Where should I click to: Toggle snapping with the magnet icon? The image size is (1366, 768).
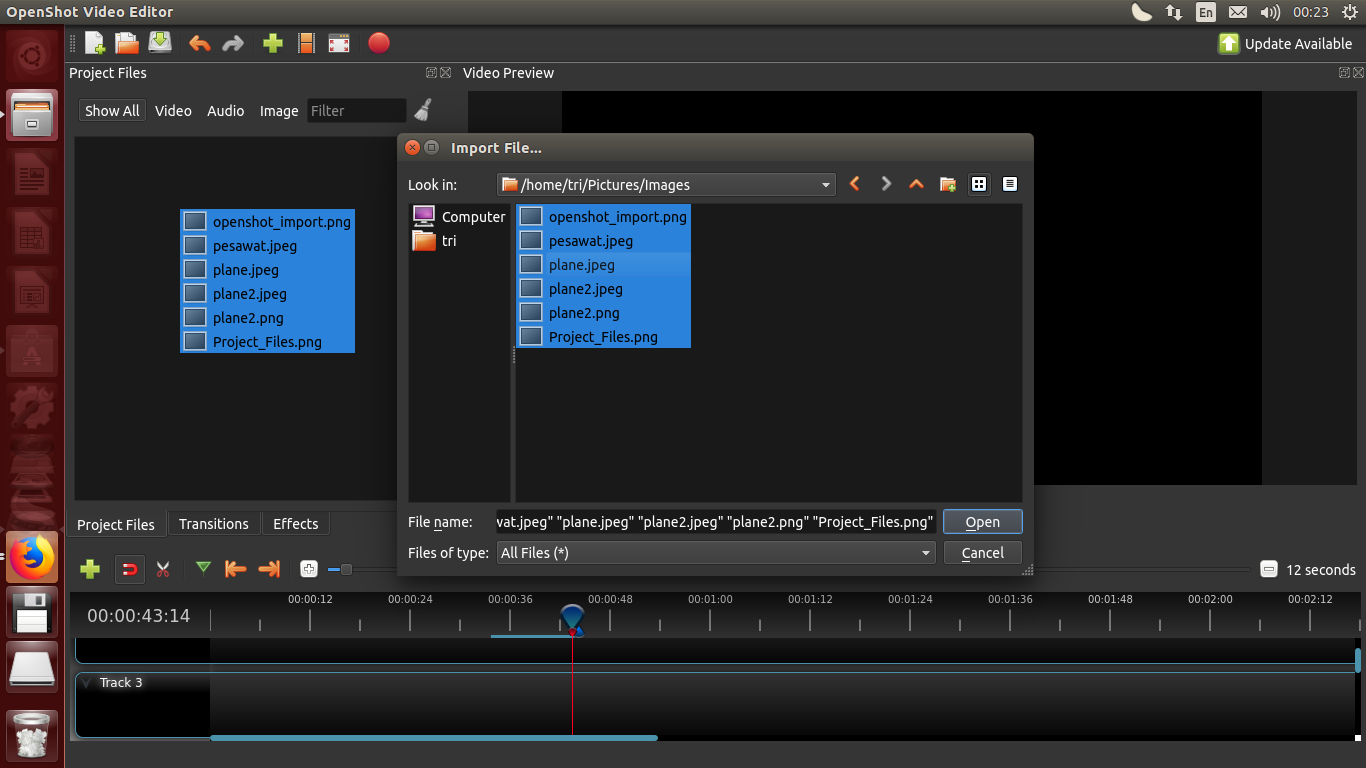coord(129,569)
